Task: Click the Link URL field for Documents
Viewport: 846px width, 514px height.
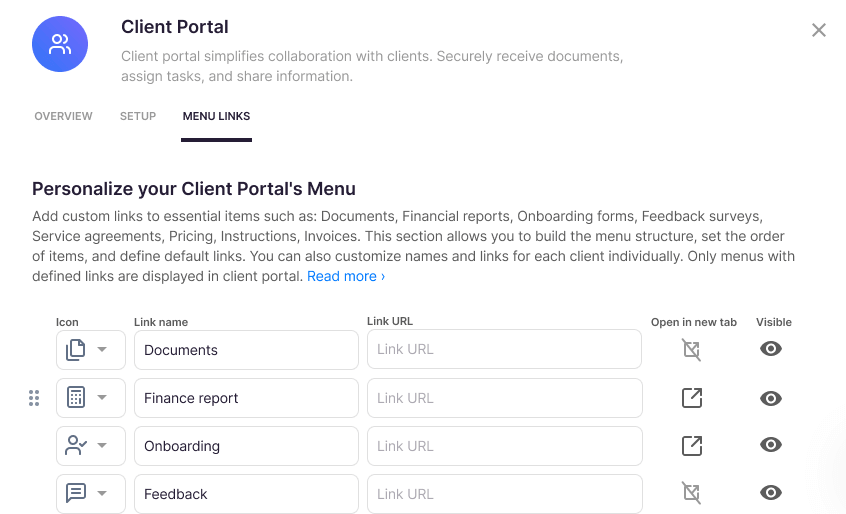Action: click(x=504, y=350)
